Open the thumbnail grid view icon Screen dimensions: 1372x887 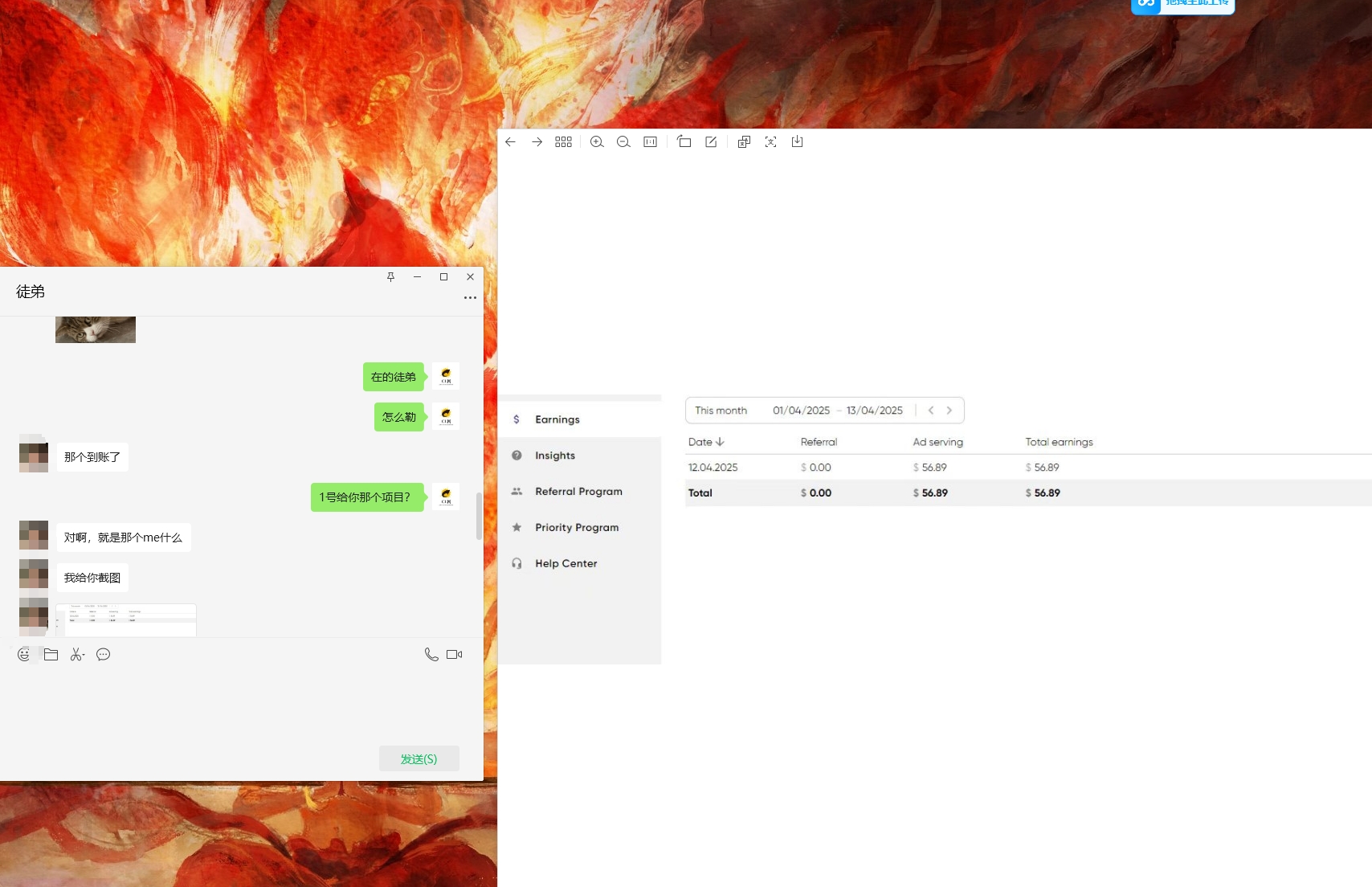coord(564,142)
